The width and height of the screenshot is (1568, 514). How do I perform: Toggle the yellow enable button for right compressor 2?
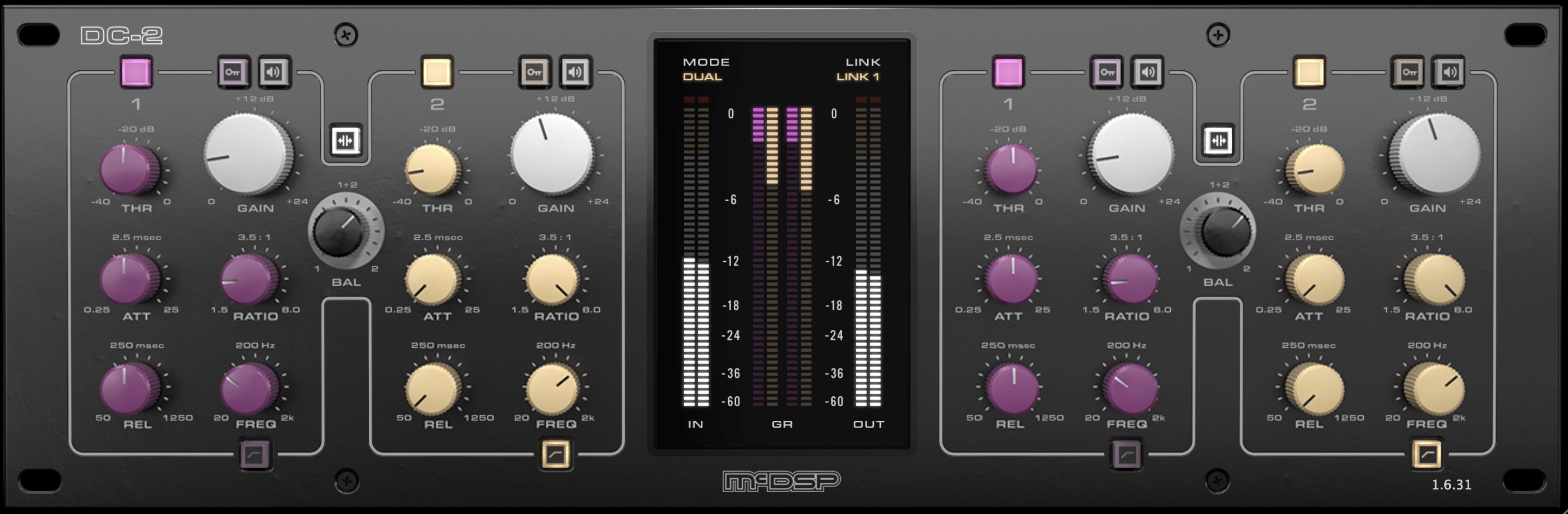click(x=1309, y=73)
